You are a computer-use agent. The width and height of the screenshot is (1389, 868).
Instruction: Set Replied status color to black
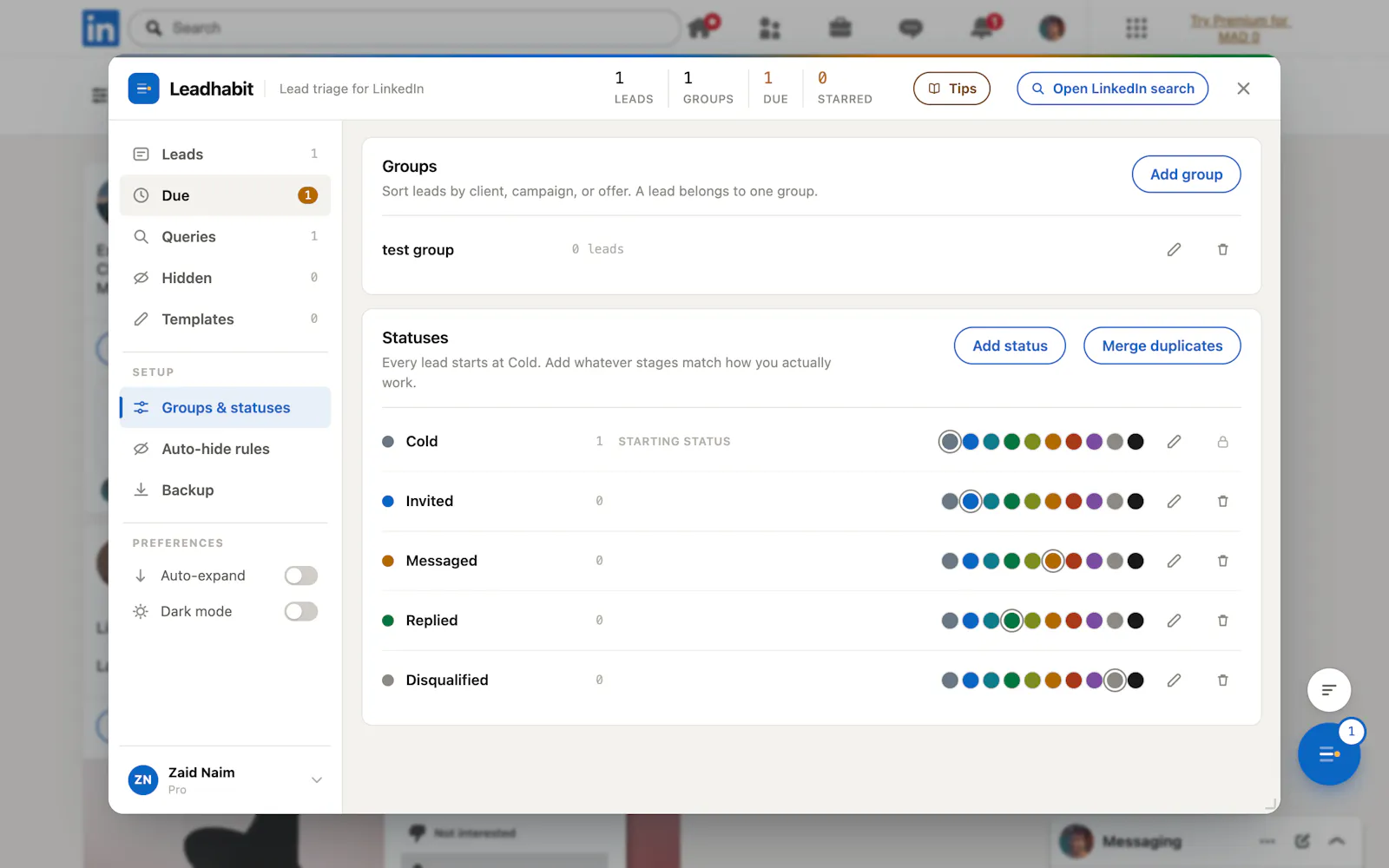(1136, 621)
